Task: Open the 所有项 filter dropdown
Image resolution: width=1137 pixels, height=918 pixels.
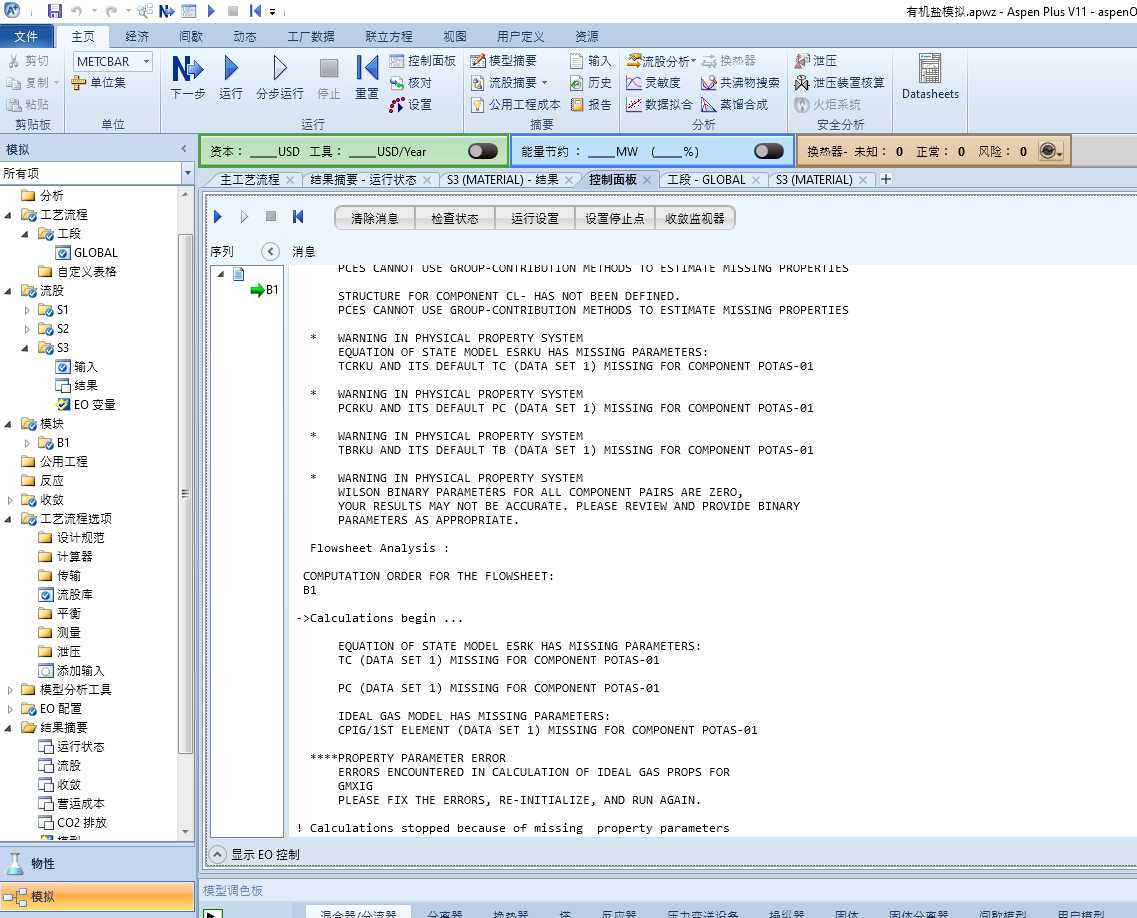Action: pyautogui.click(x=187, y=173)
